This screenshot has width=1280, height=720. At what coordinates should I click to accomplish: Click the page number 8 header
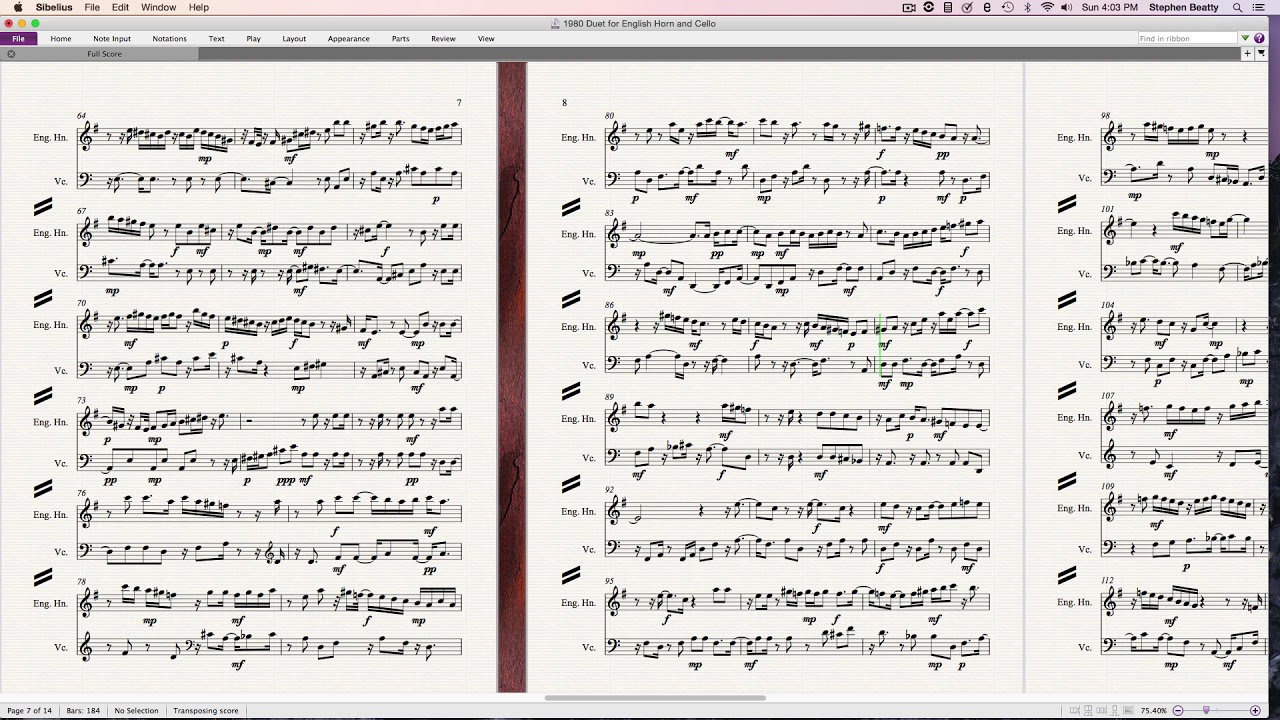(564, 103)
